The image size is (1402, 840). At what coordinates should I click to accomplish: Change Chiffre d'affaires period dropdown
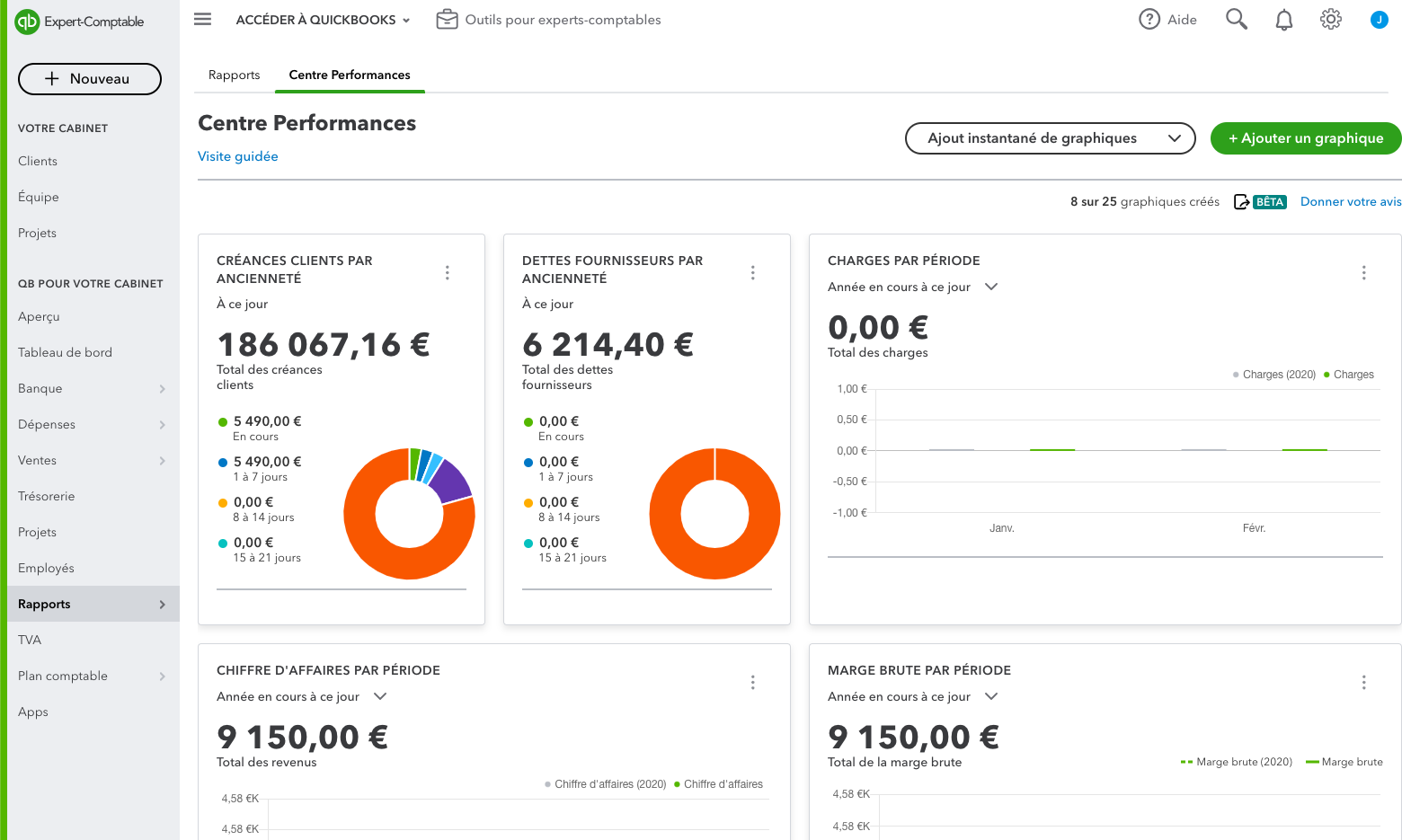(x=302, y=697)
